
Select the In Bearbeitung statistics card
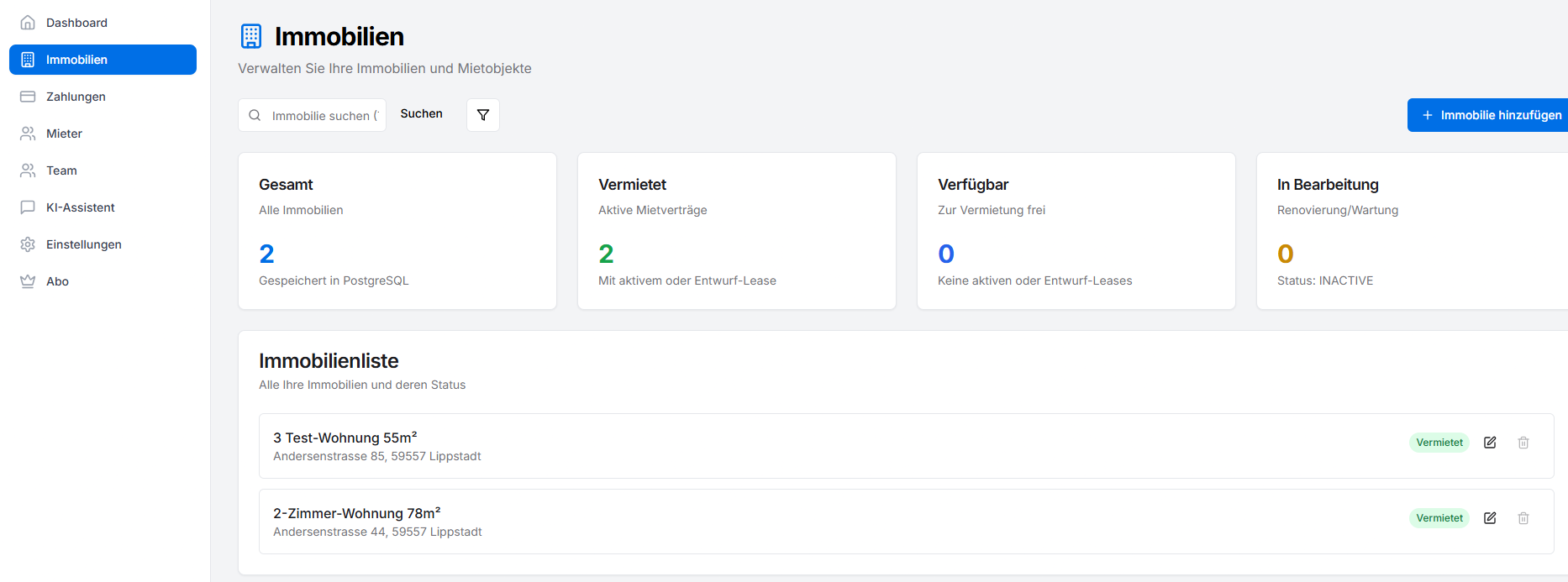coord(1413,231)
